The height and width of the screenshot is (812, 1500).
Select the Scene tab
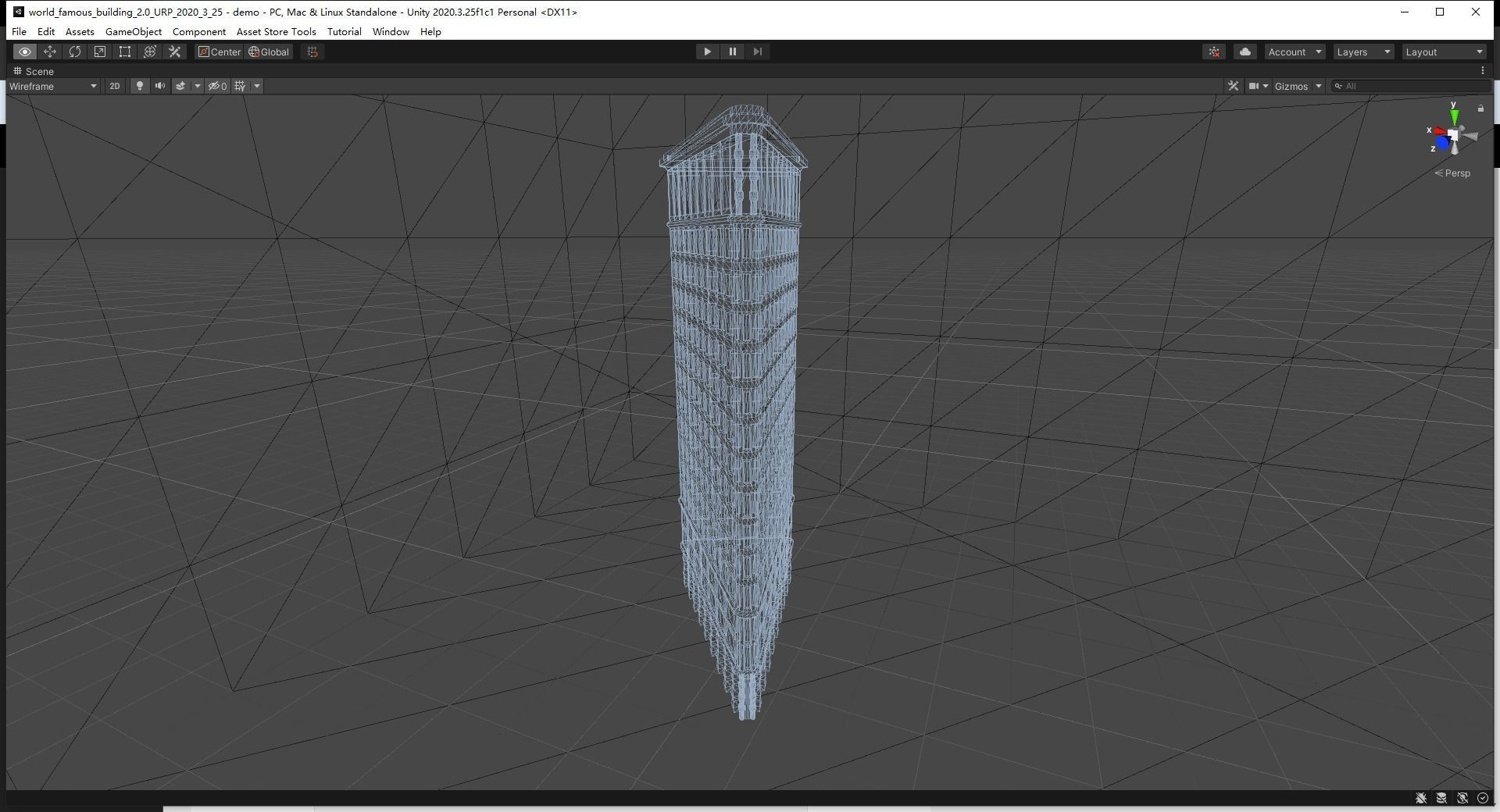[34, 71]
